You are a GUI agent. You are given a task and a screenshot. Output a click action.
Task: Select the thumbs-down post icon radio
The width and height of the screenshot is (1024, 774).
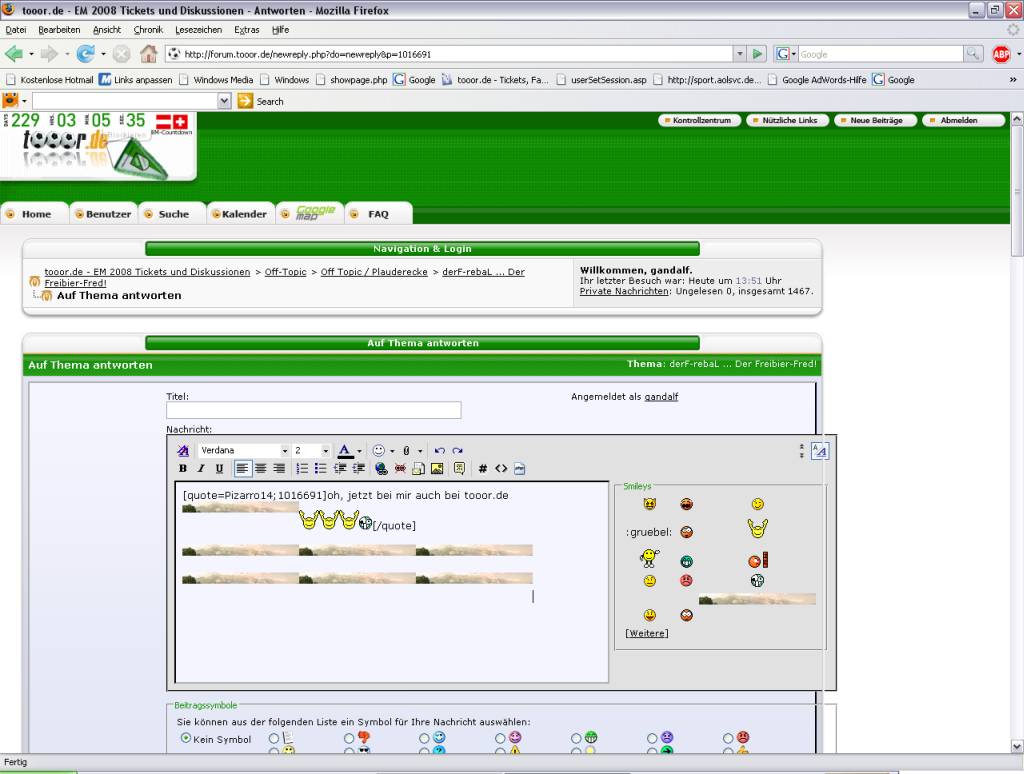click(729, 751)
